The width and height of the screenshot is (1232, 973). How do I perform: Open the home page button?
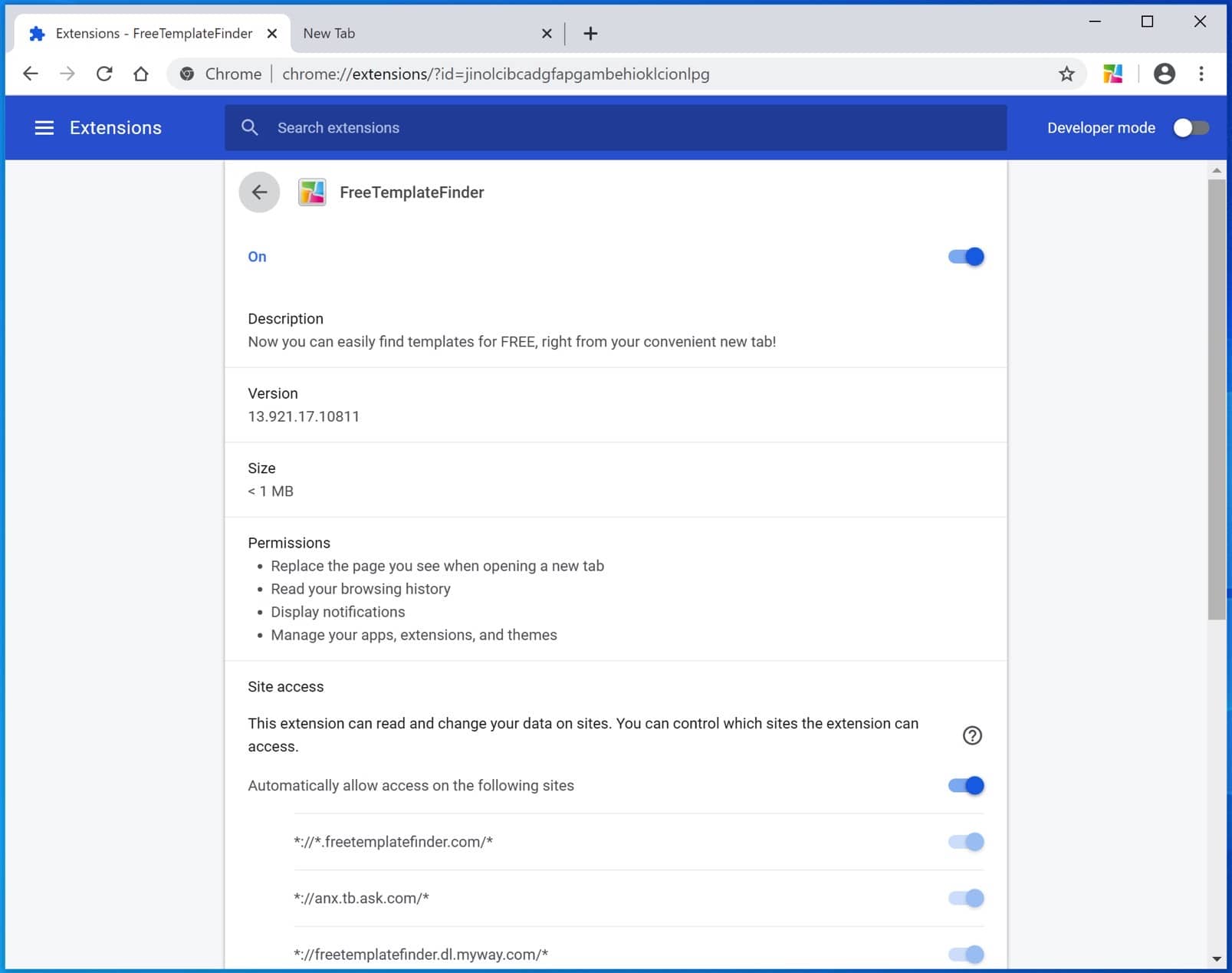coord(141,74)
